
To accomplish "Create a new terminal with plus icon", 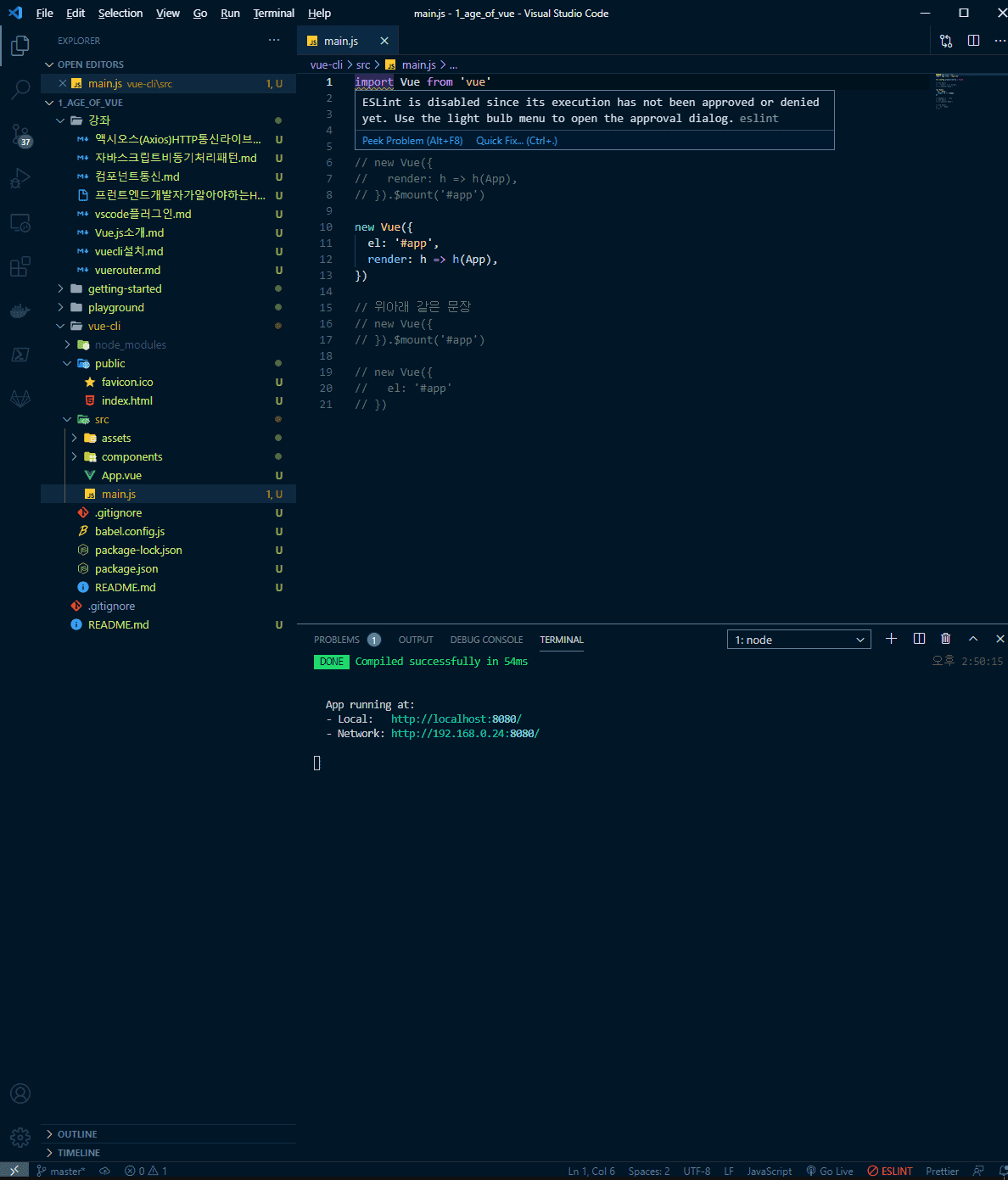I will pyautogui.click(x=891, y=639).
